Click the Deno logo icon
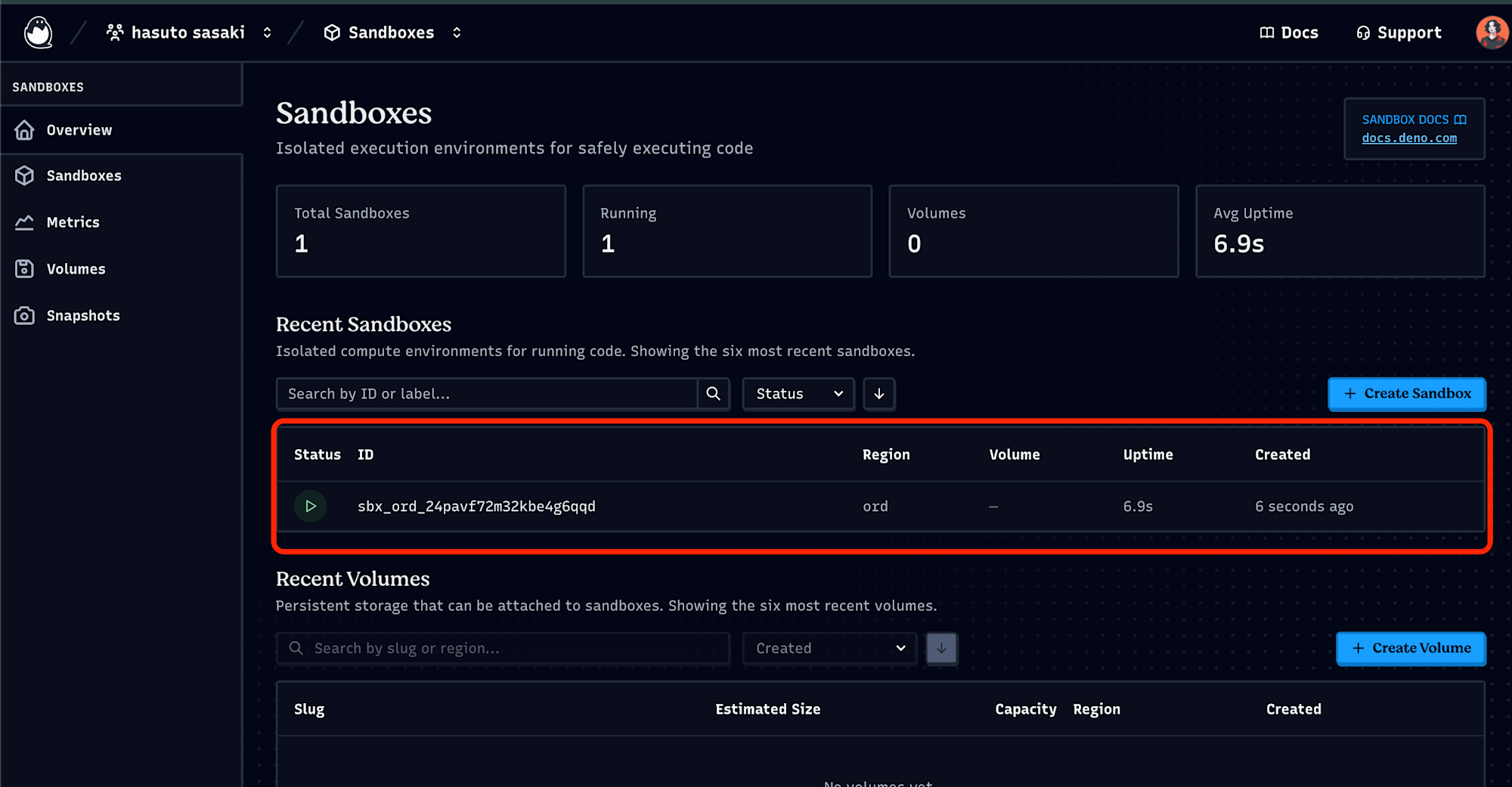This screenshot has height=787, width=1512. (38, 33)
